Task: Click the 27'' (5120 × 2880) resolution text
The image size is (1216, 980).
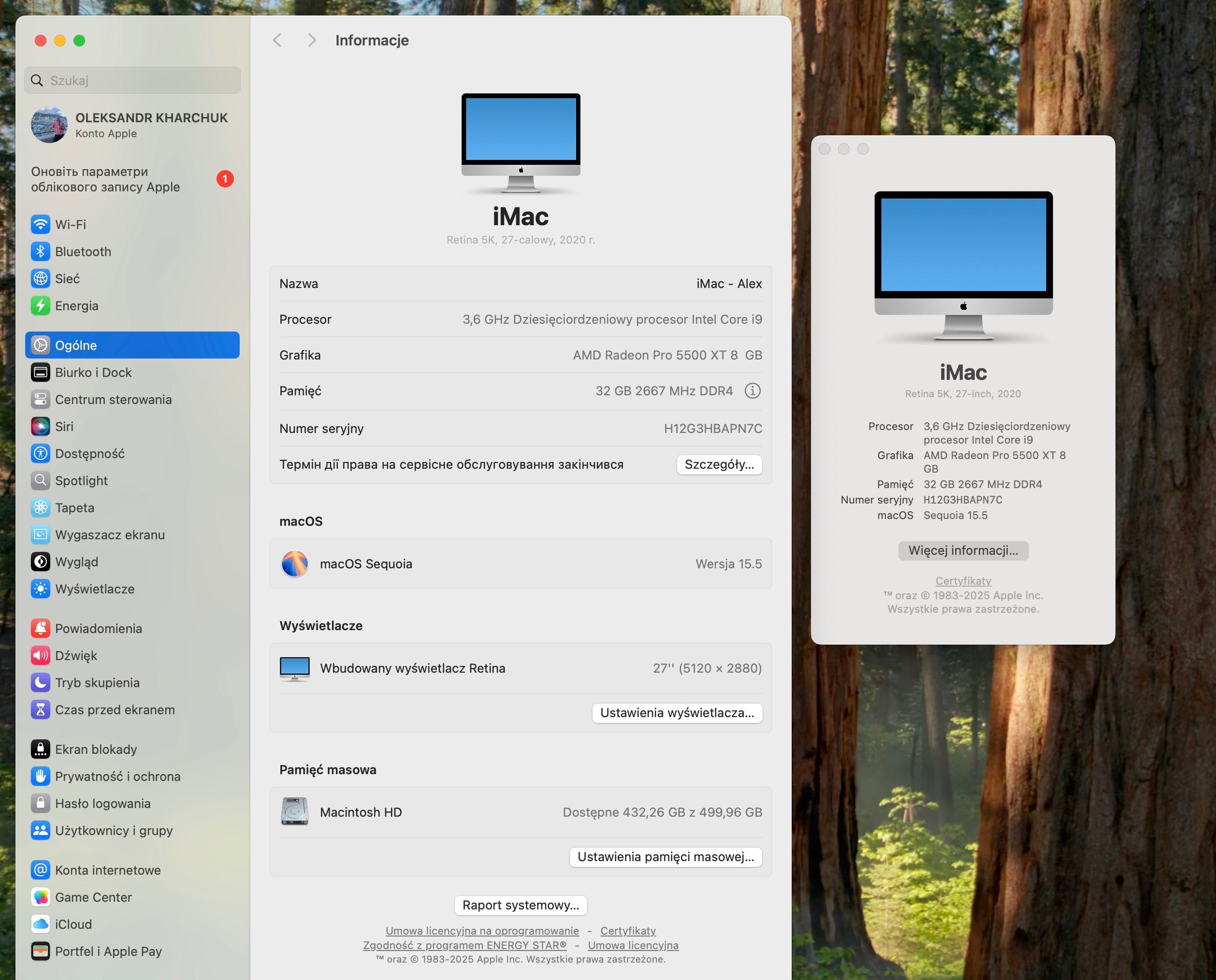Action: (x=708, y=668)
